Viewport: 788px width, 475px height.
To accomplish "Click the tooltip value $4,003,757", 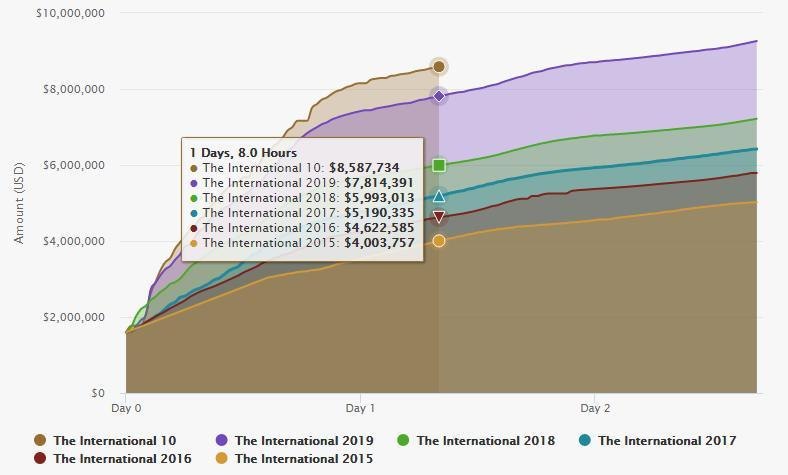I will click(x=379, y=243).
